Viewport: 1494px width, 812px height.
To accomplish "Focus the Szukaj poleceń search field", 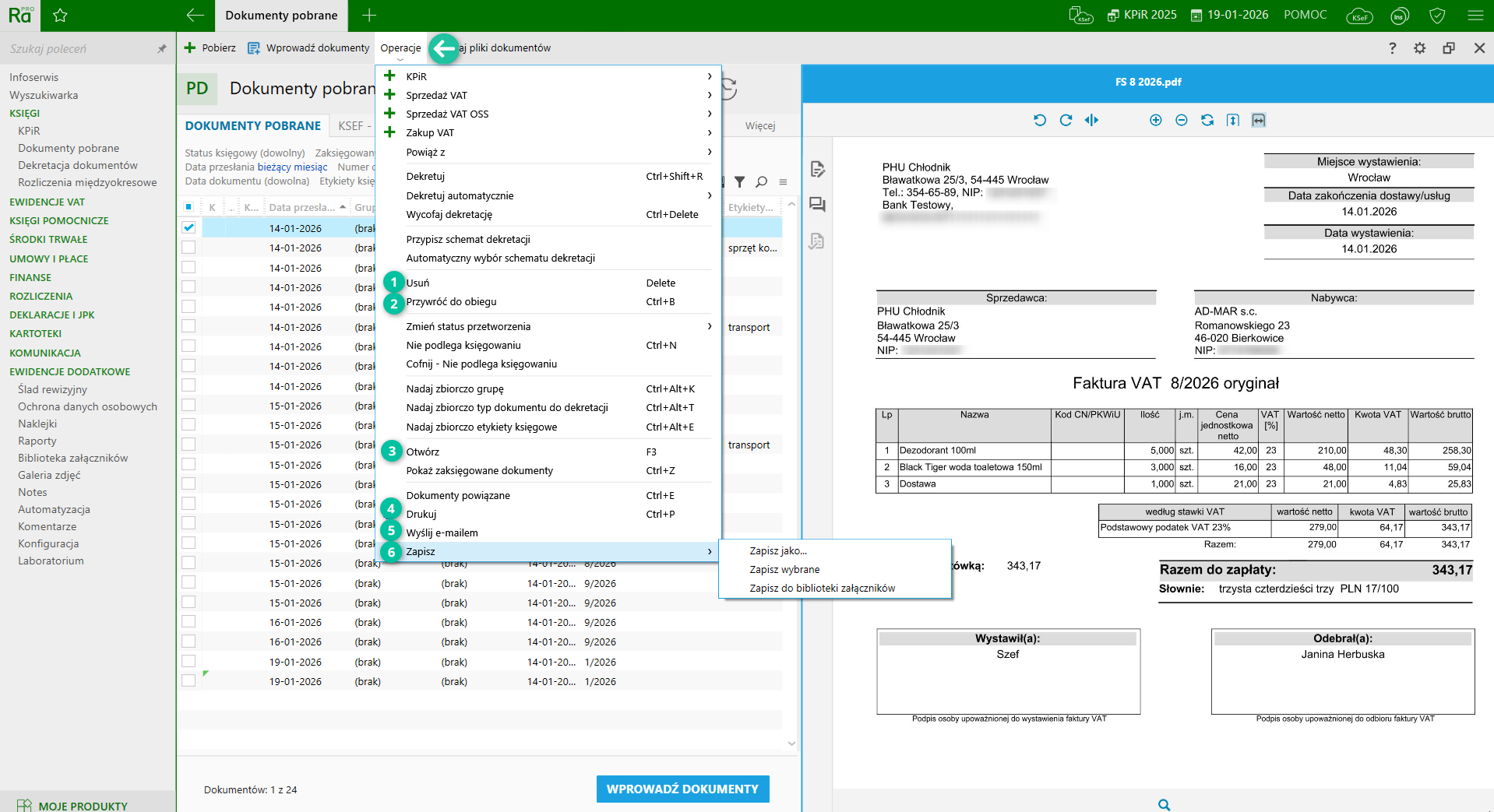I will click(78, 48).
